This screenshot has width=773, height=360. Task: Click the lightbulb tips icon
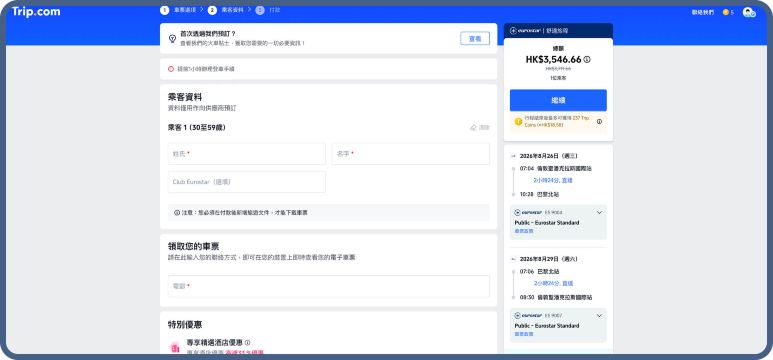tap(173, 38)
